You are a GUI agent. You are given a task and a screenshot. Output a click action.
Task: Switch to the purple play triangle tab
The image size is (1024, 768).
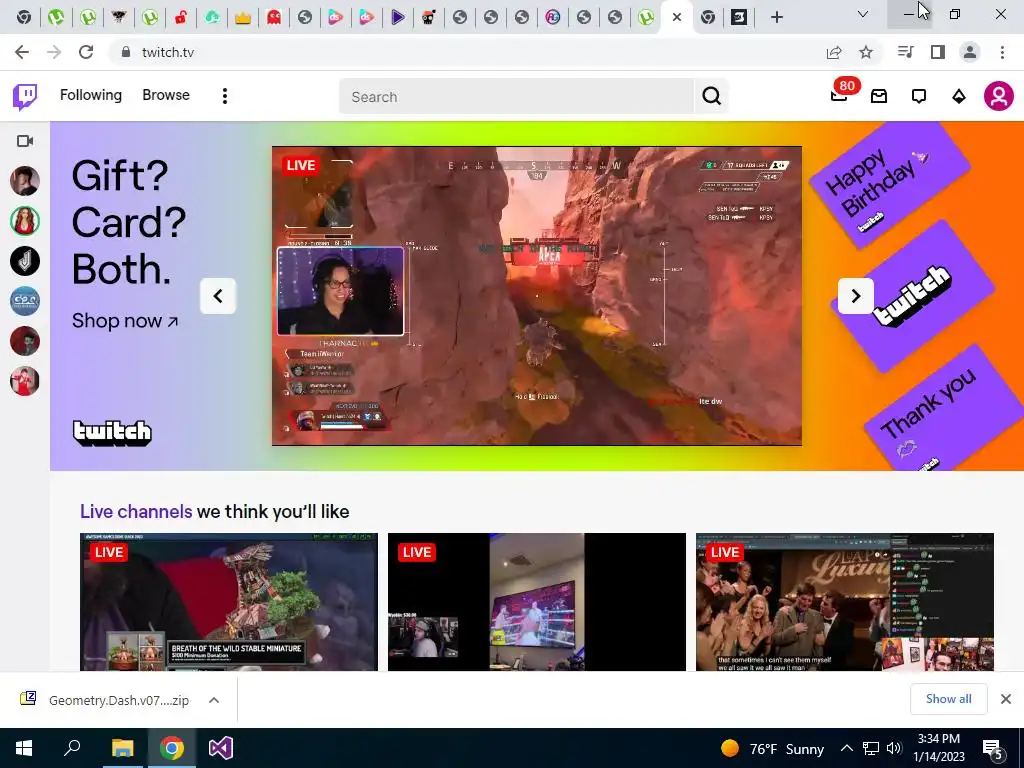pyautogui.click(x=398, y=17)
